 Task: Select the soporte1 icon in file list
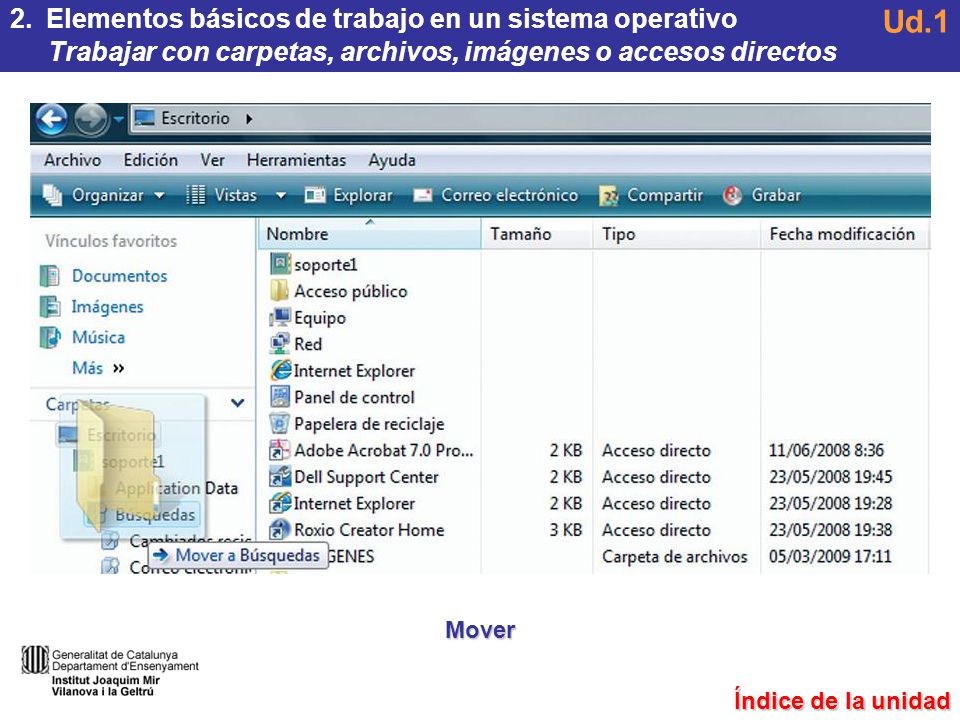click(280, 264)
